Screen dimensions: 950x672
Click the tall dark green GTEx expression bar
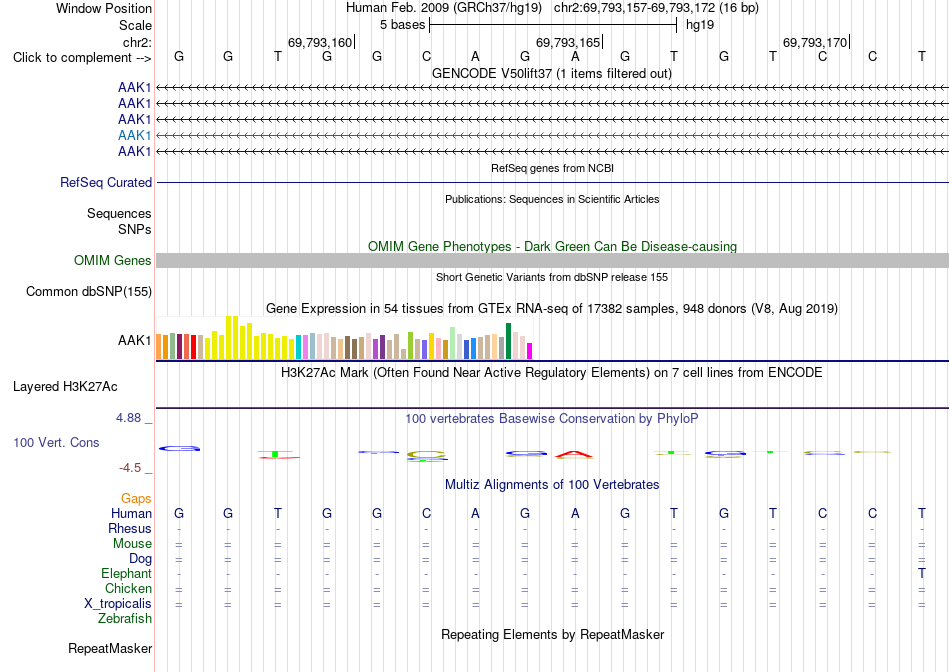pos(509,341)
